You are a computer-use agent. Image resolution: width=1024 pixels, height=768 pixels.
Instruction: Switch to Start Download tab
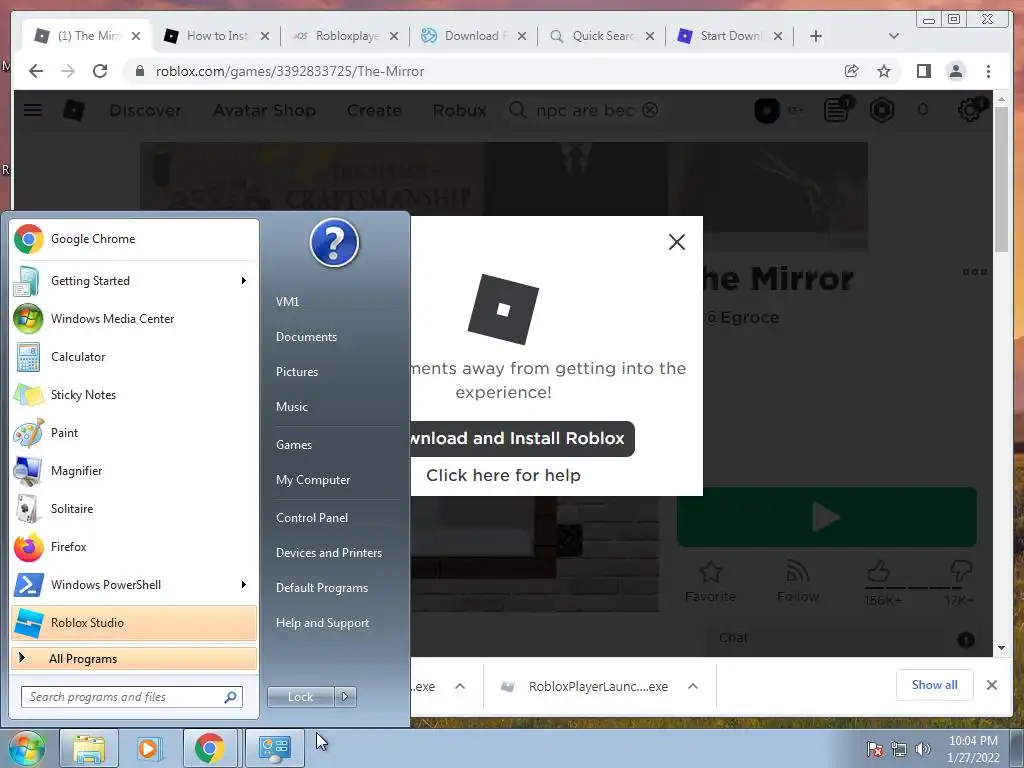tap(729, 36)
